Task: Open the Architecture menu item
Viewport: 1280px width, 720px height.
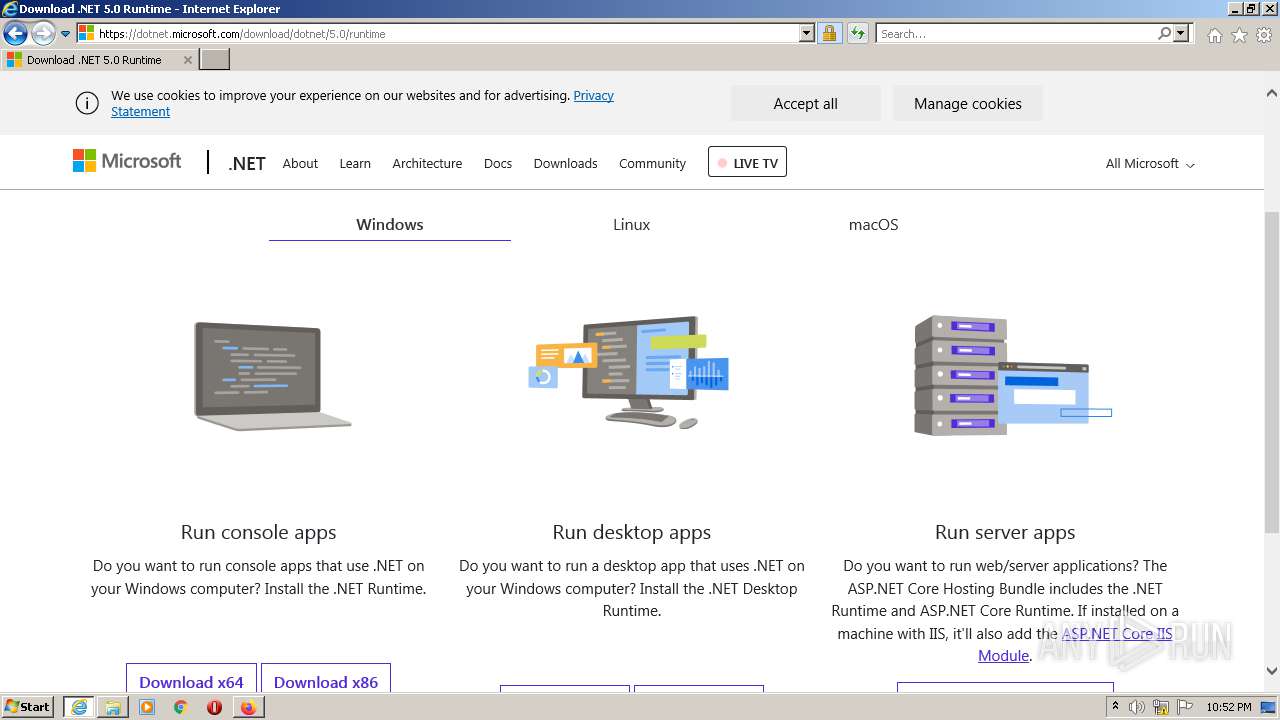Action: click(427, 163)
